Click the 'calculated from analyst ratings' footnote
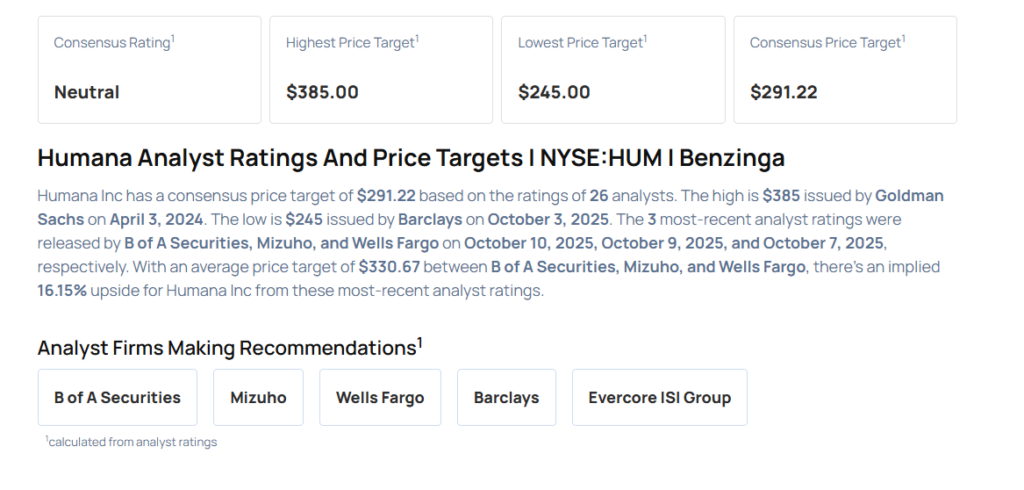1024x490 pixels. tap(132, 442)
